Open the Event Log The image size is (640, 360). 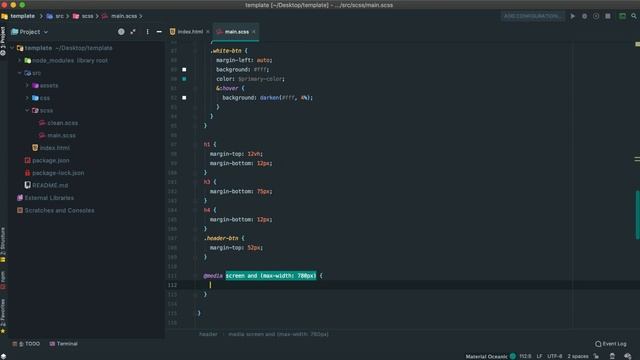[611, 344]
